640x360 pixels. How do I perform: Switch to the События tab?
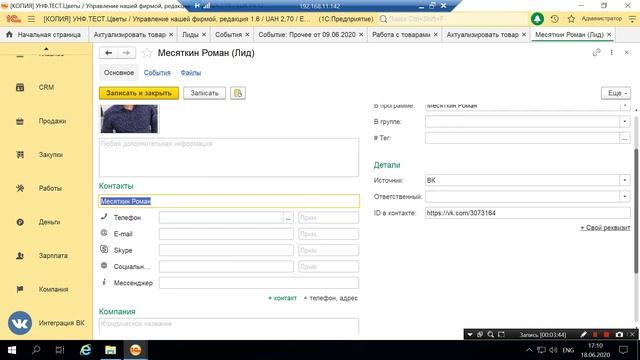pos(157,73)
